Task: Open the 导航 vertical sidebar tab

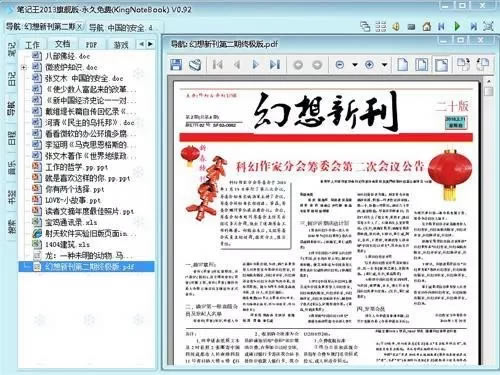Action: point(12,109)
